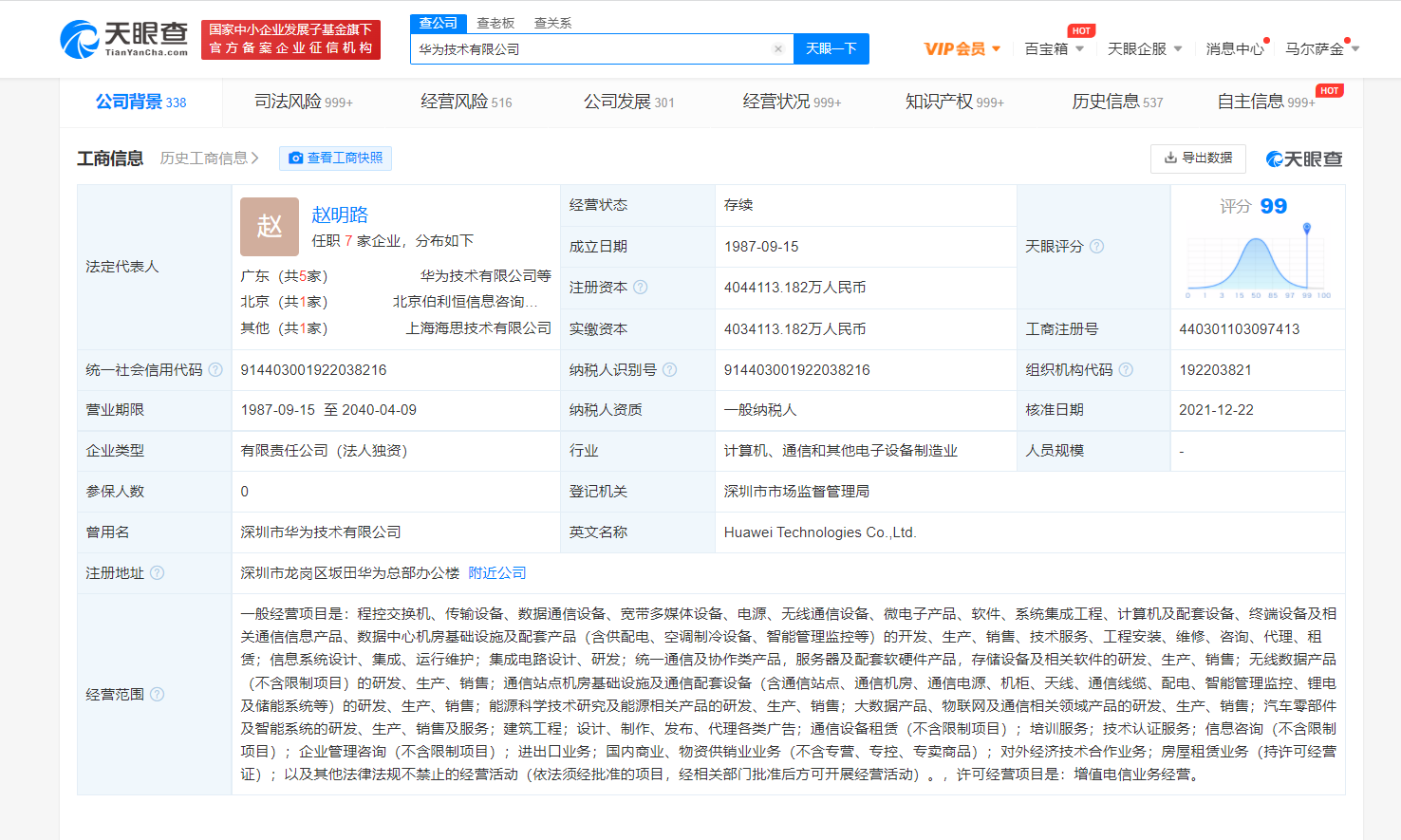Select the 经营风险 516 tab
This screenshot has height=840, width=1401.
[466, 102]
